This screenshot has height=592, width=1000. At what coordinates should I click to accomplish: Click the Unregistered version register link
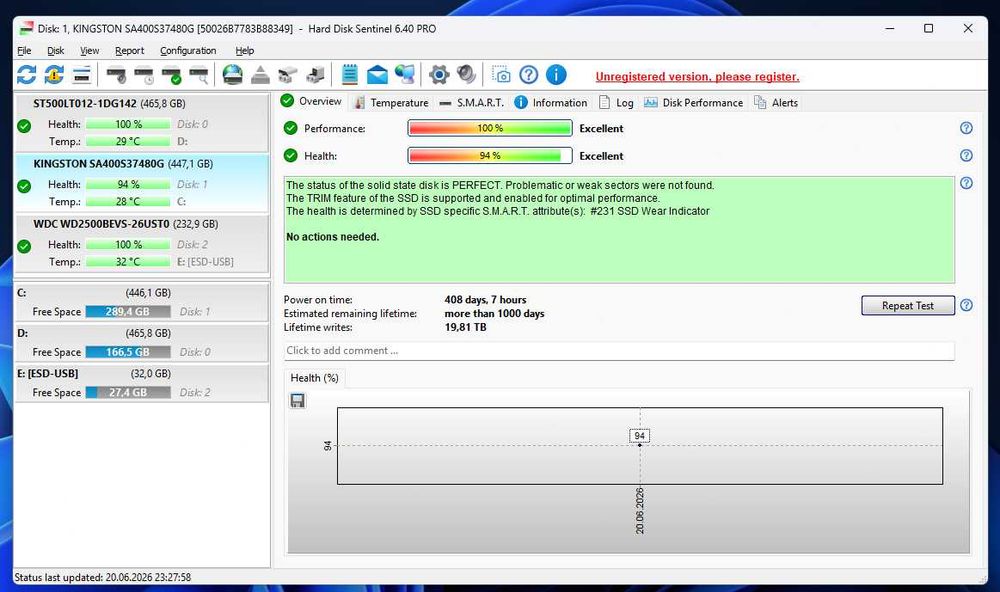697,77
